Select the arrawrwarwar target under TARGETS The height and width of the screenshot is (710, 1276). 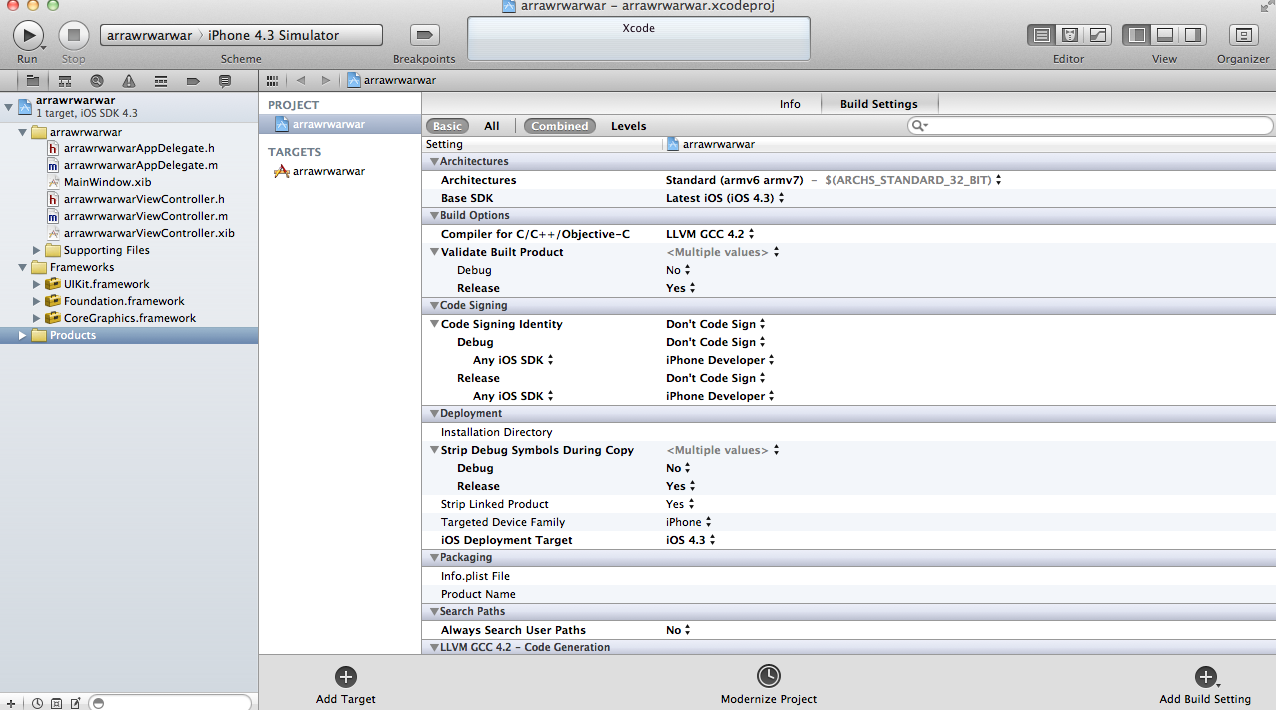click(320, 171)
